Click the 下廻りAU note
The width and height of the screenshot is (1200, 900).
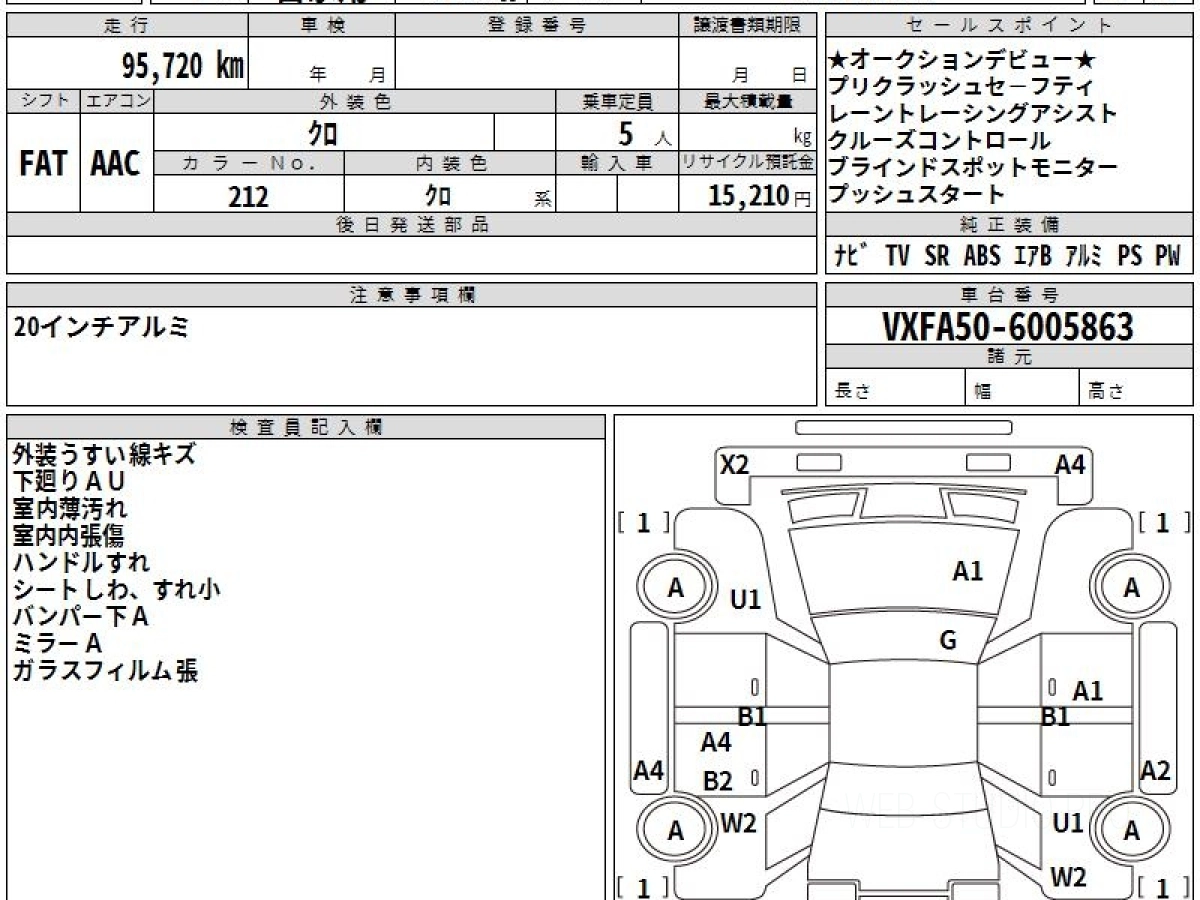click(x=69, y=482)
